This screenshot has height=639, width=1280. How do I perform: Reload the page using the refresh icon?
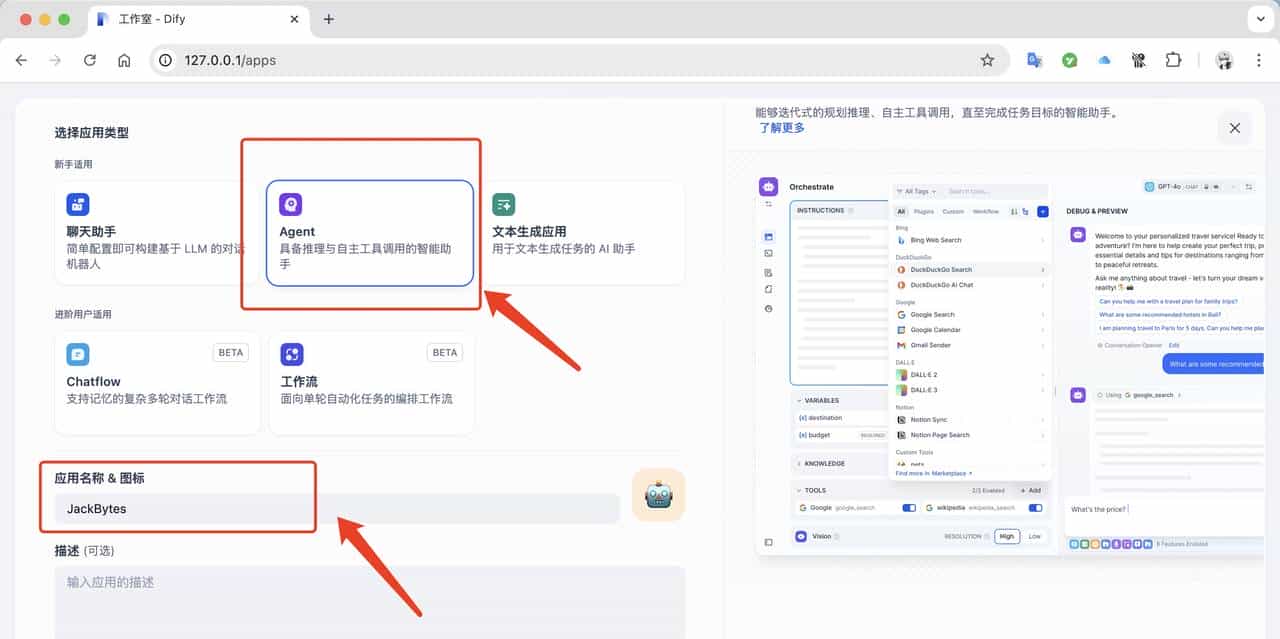click(90, 60)
